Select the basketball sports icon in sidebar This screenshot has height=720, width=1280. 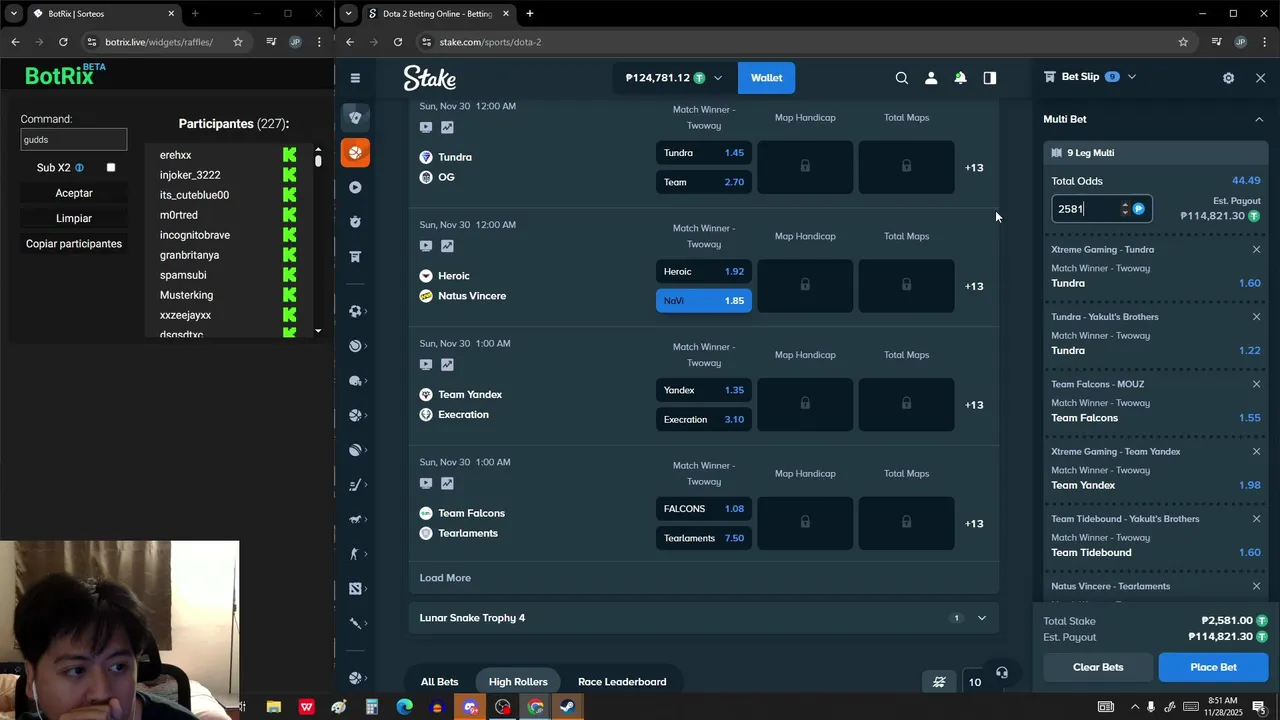355,153
